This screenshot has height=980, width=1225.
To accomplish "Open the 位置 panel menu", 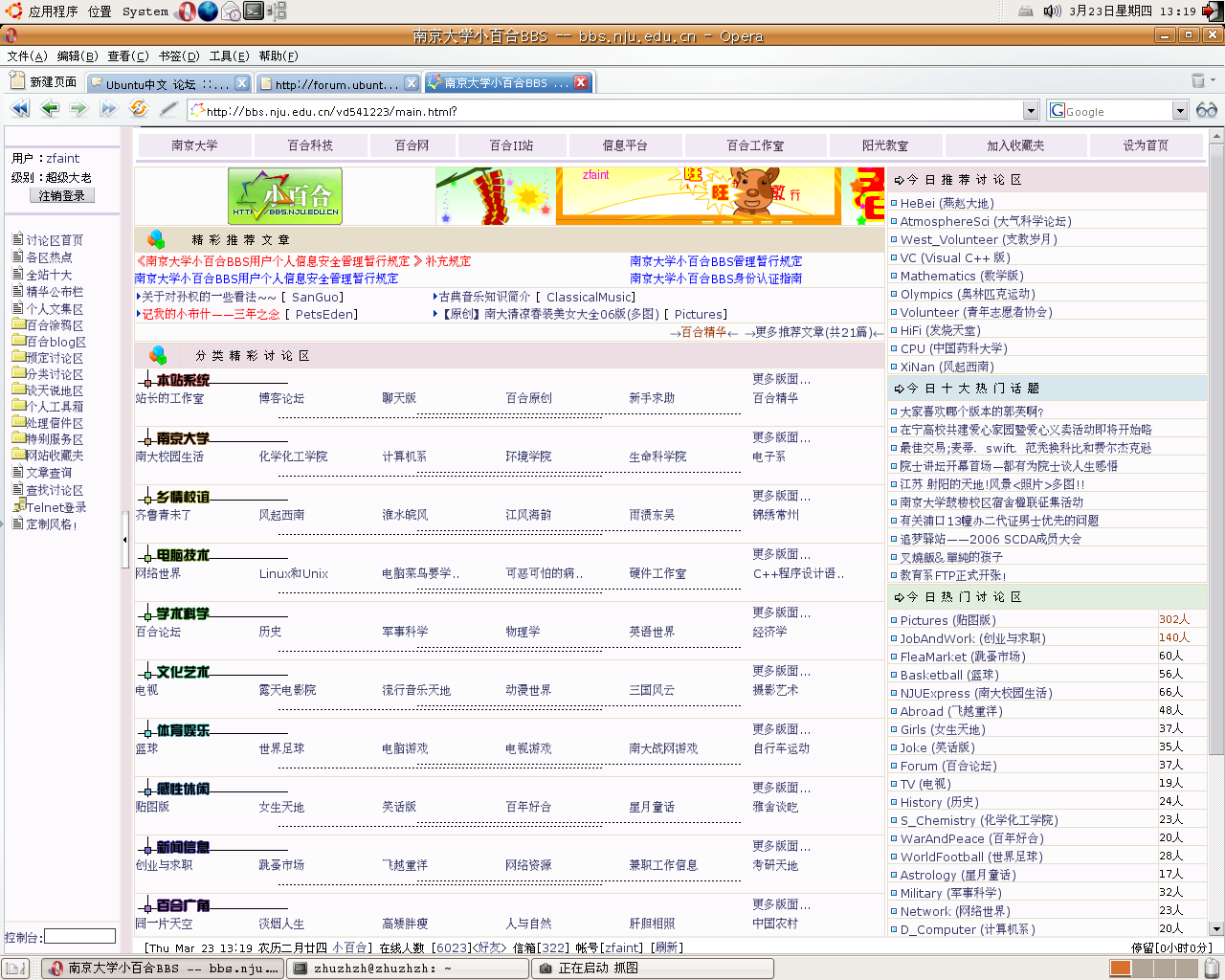I will [100, 11].
